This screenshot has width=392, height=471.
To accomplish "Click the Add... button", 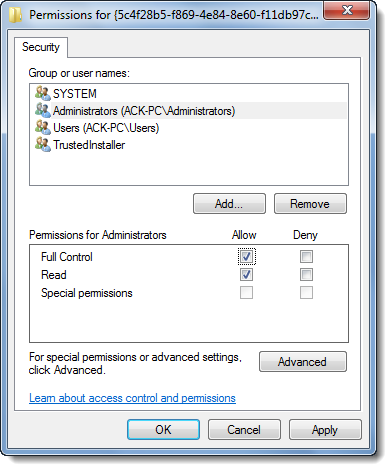I will click(229, 203).
